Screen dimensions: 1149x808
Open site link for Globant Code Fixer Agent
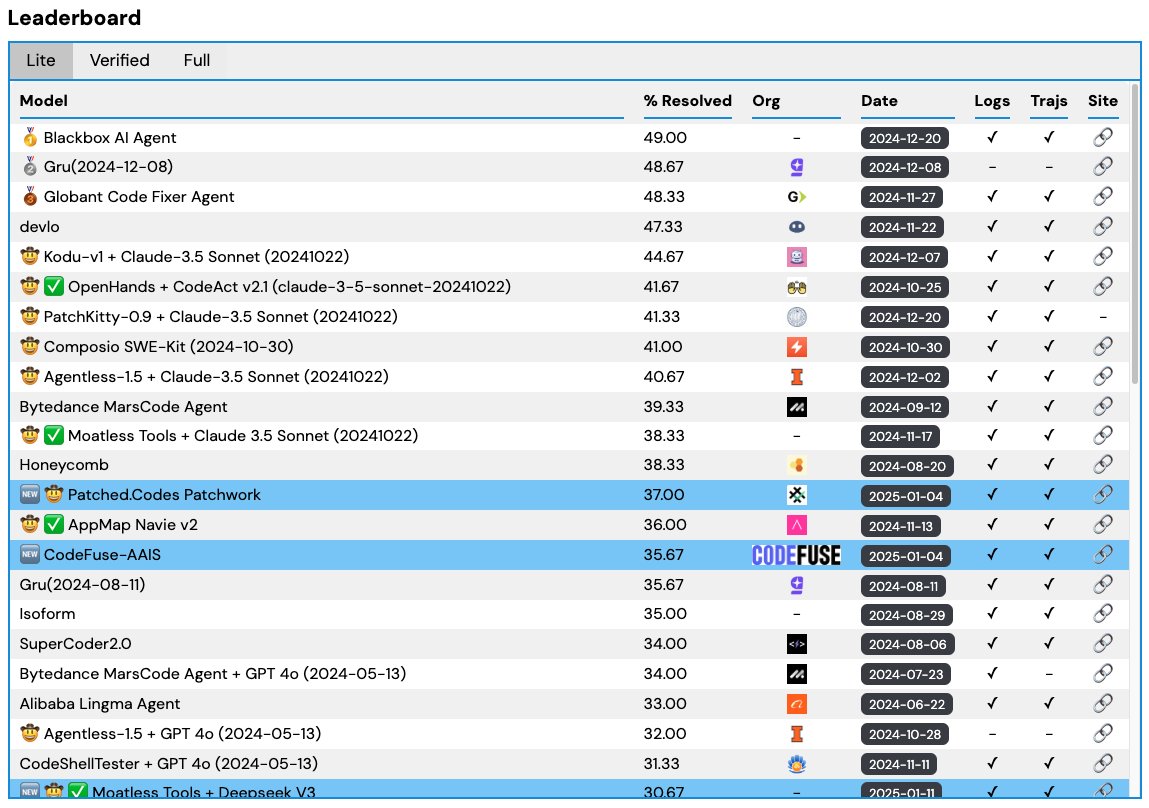[x=1103, y=196]
